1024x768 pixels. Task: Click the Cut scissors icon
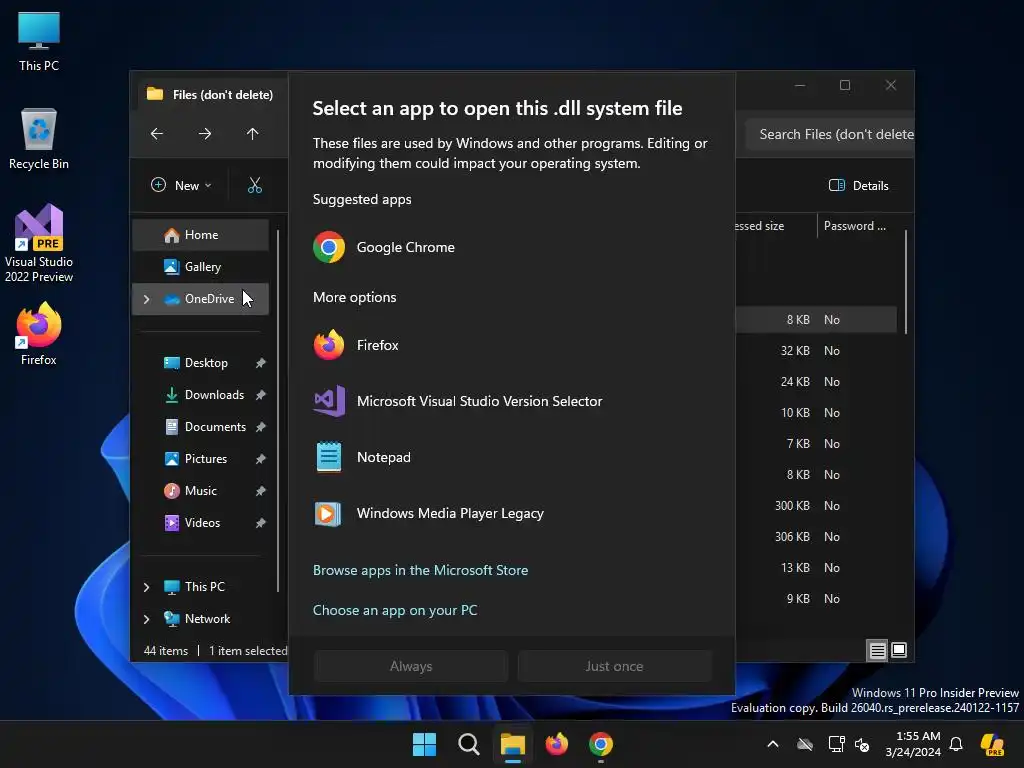(x=255, y=185)
